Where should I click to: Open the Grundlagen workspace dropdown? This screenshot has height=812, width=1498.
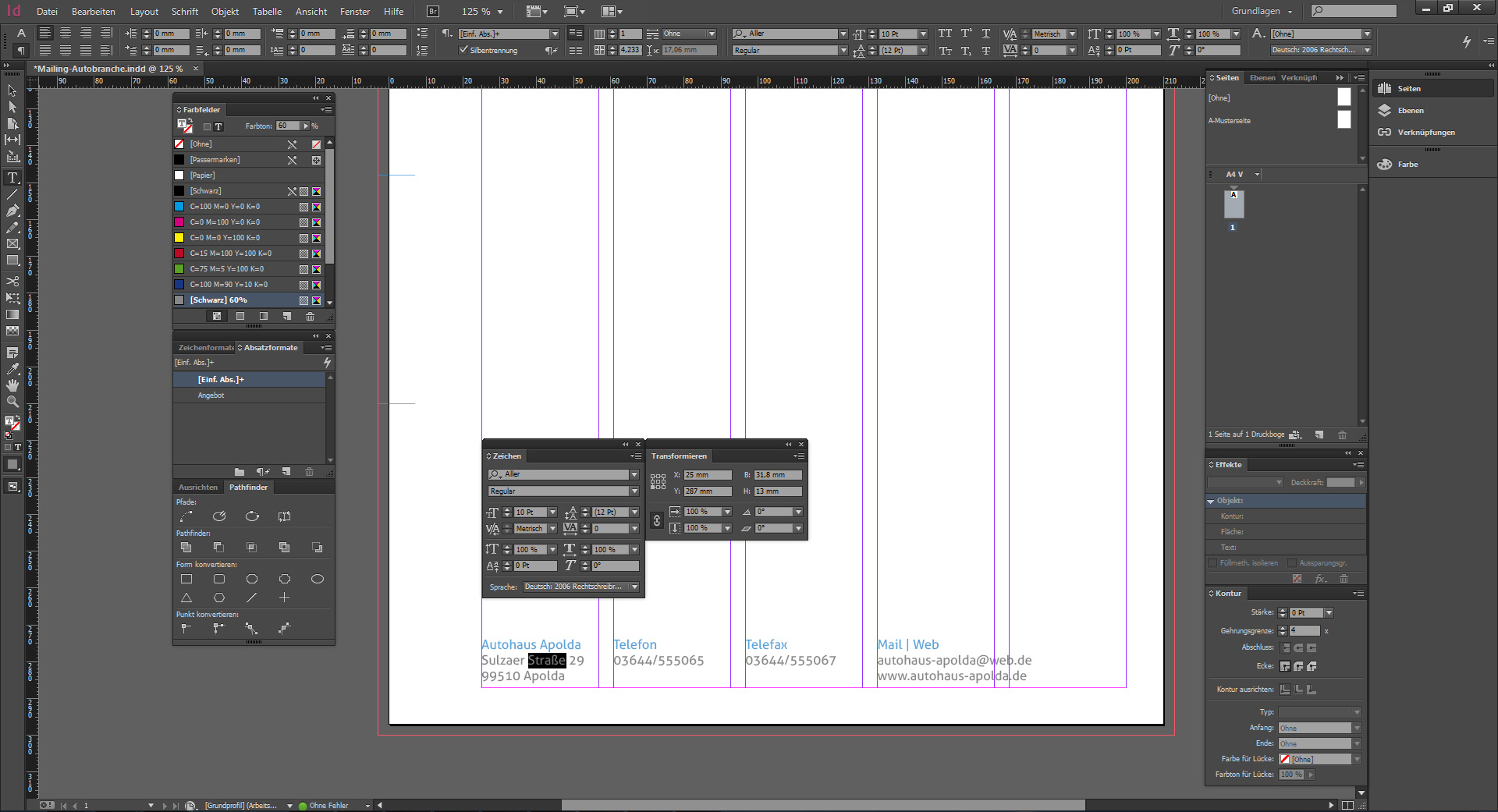point(1262,12)
